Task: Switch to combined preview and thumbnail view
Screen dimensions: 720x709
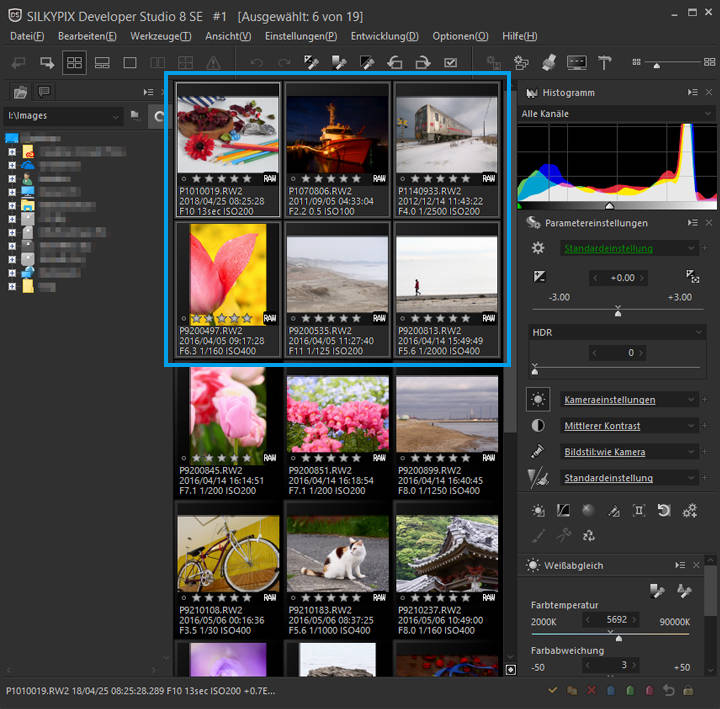Action: click(x=102, y=62)
